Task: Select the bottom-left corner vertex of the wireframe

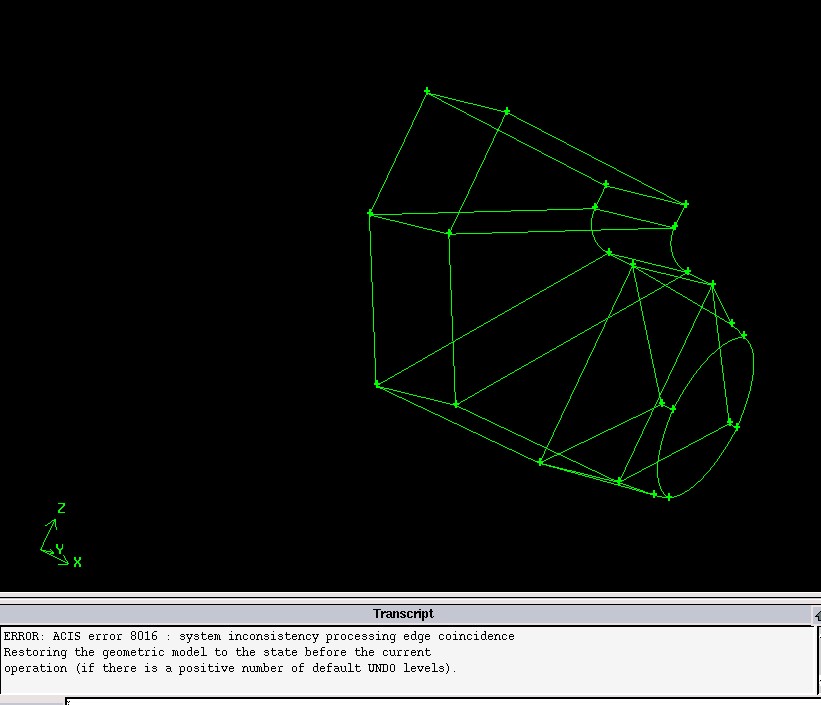Action: coord(377,384)
